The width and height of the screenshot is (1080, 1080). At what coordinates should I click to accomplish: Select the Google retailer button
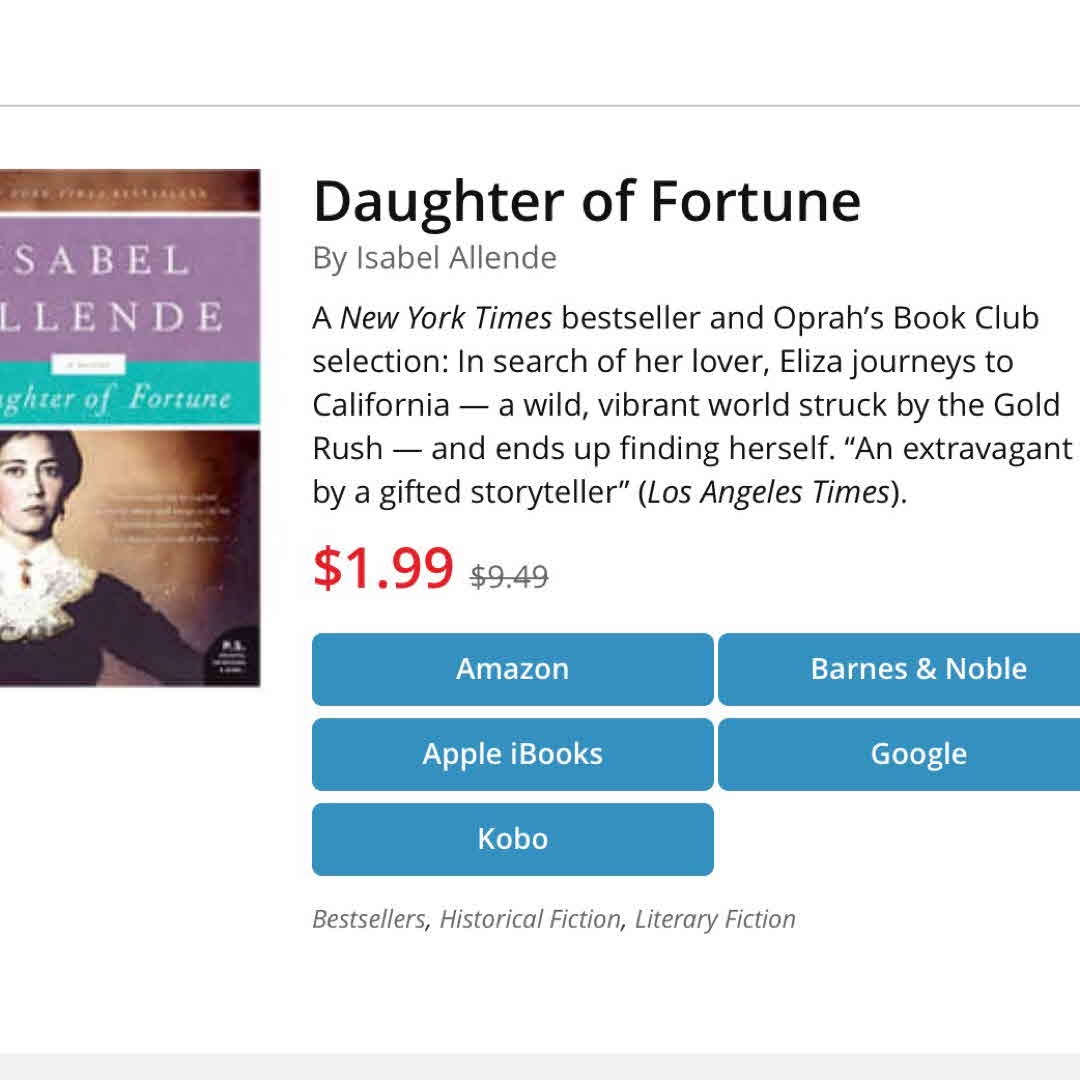click(x=918, y=754)
